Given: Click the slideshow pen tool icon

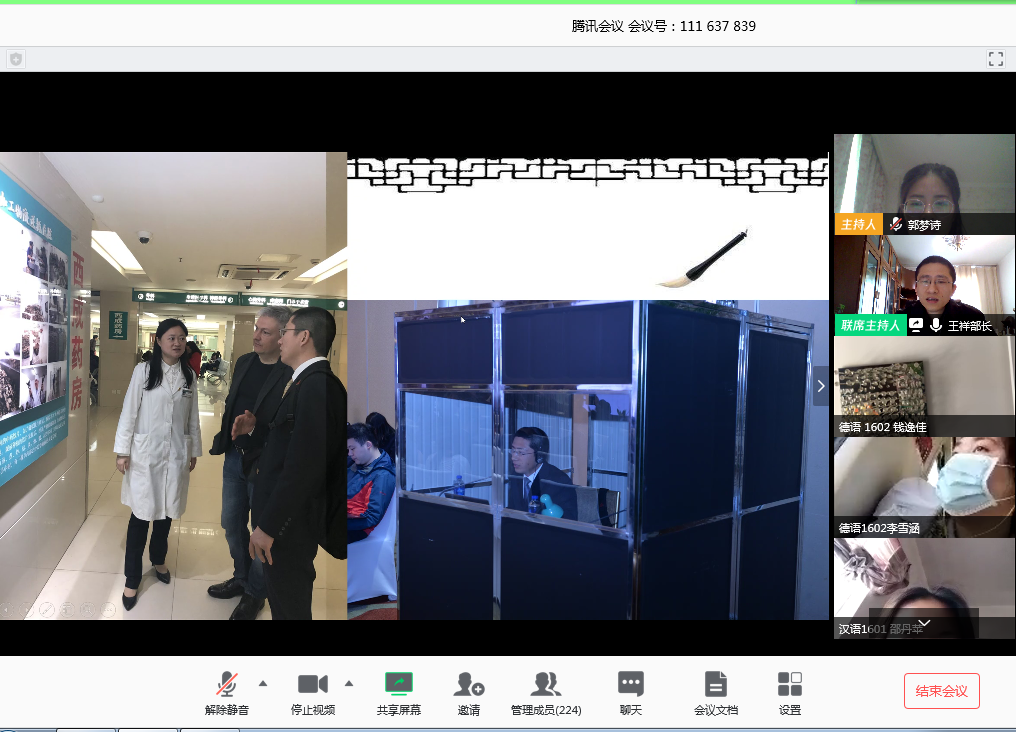Looking at the screenshot, I should pyautogui.click(x=46, y=608).
